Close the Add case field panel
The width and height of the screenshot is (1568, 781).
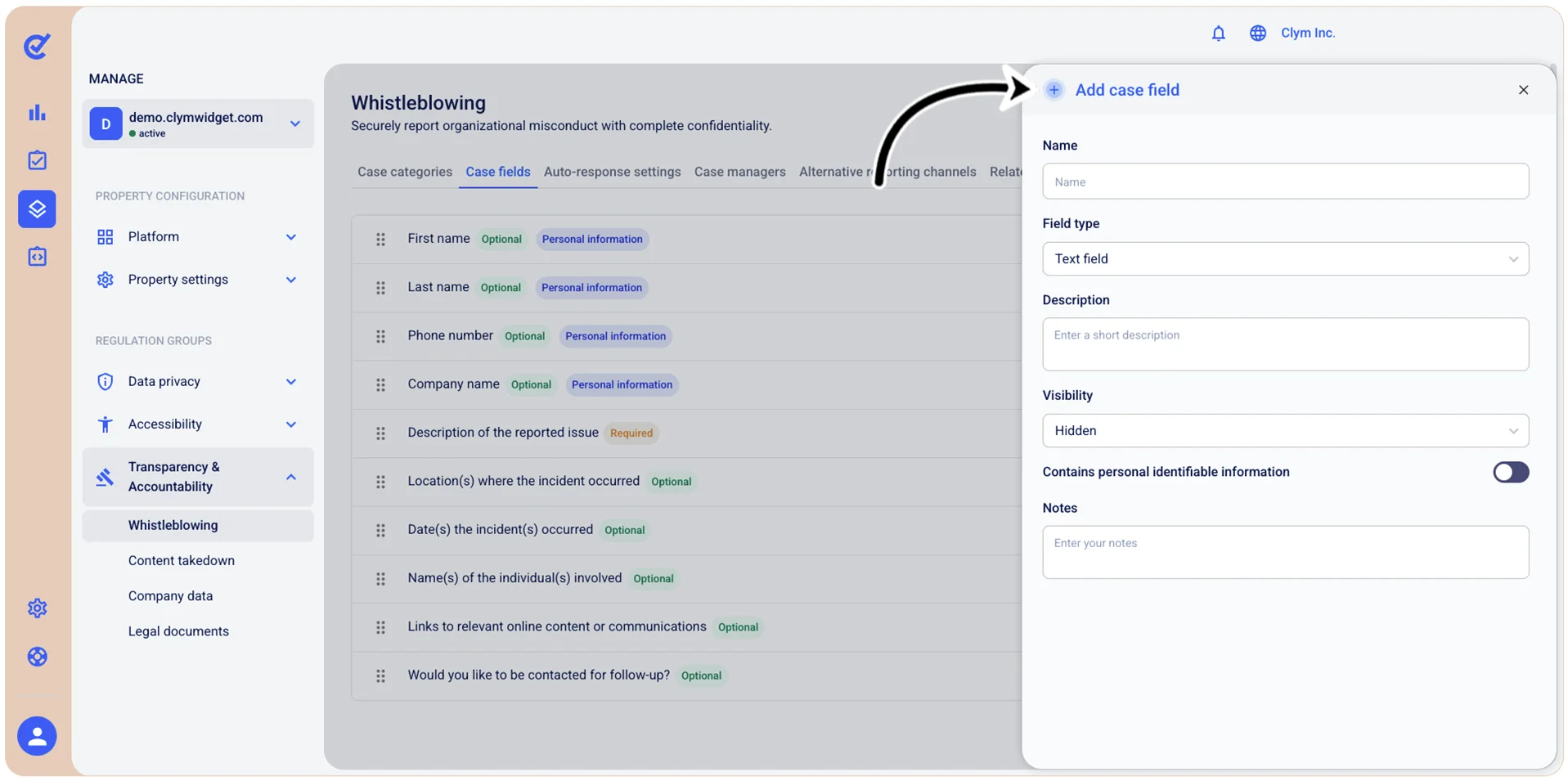(x=1523, y=90)
